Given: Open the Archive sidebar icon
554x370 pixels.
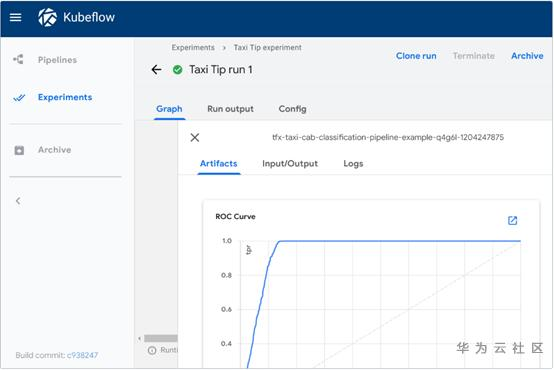Looking at the screenshot, I should pos(19,150).
